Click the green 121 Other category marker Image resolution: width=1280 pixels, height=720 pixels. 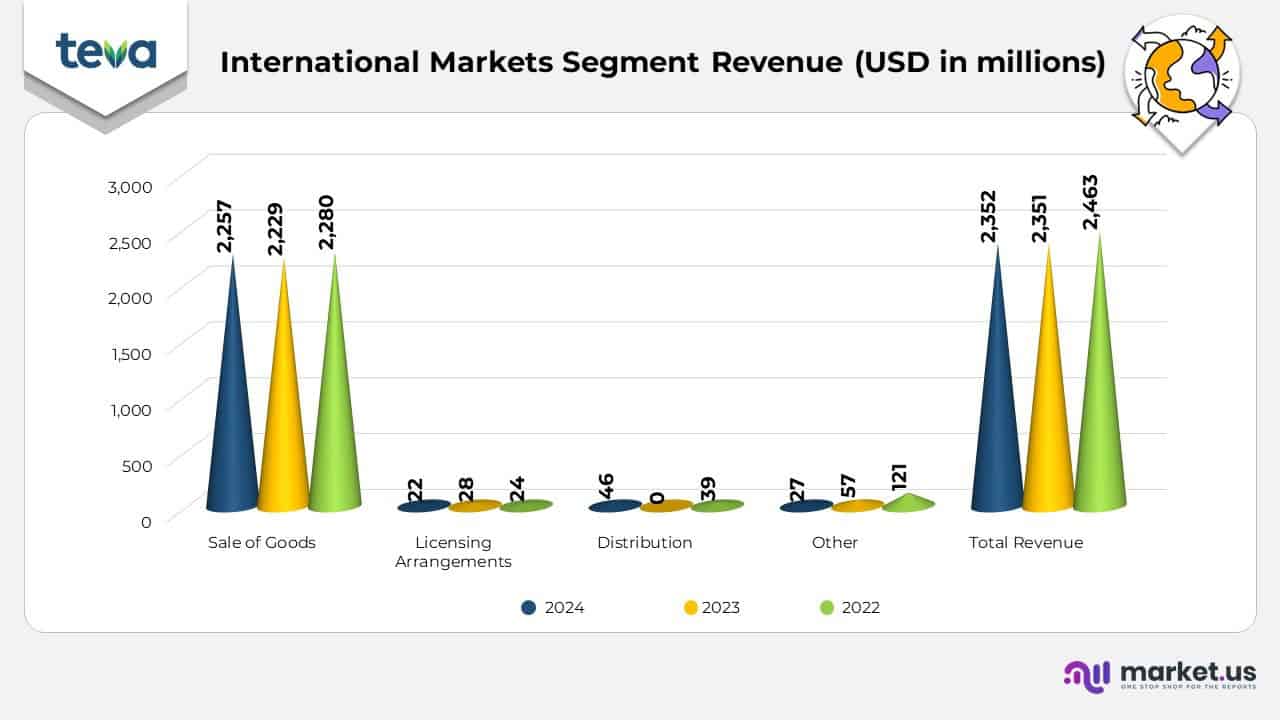908,502
